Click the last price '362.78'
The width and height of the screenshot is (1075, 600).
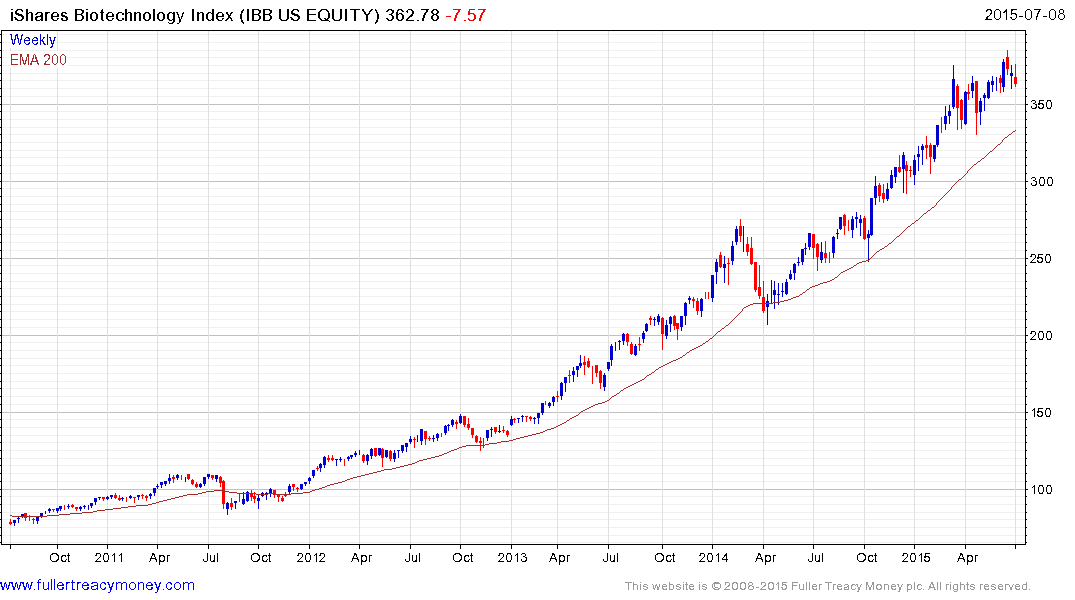coord(412,15)
